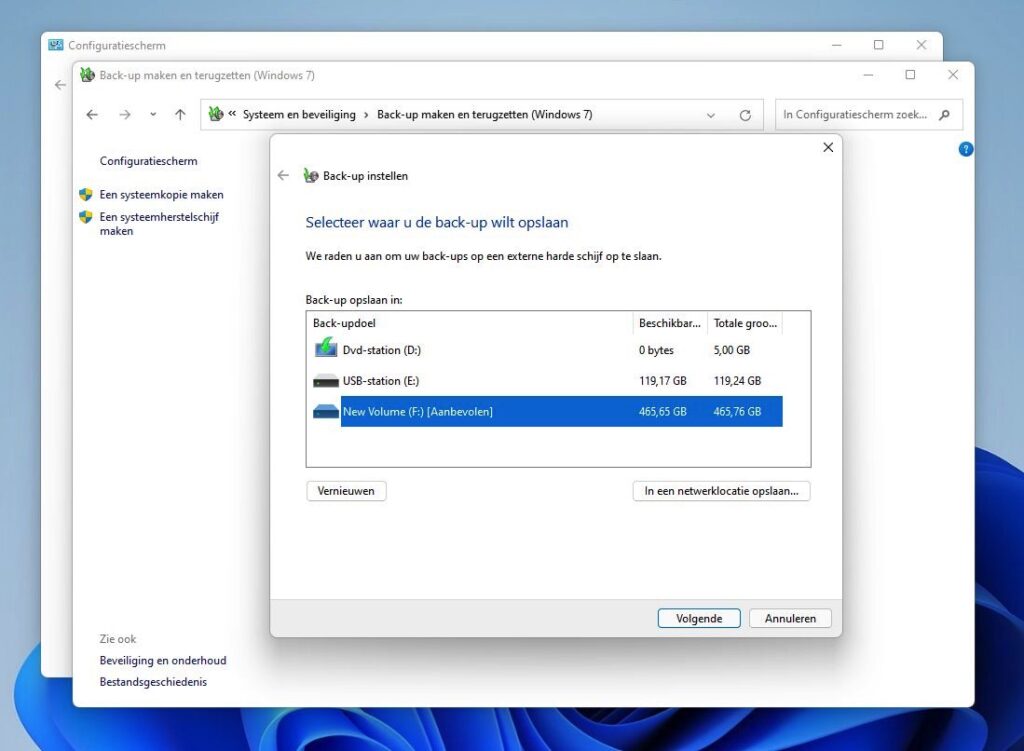This screenshot has height=751, width=1024.
Task: Click the 465,65 GB available value
Action: pyautogui.click(x=662, y=411)
